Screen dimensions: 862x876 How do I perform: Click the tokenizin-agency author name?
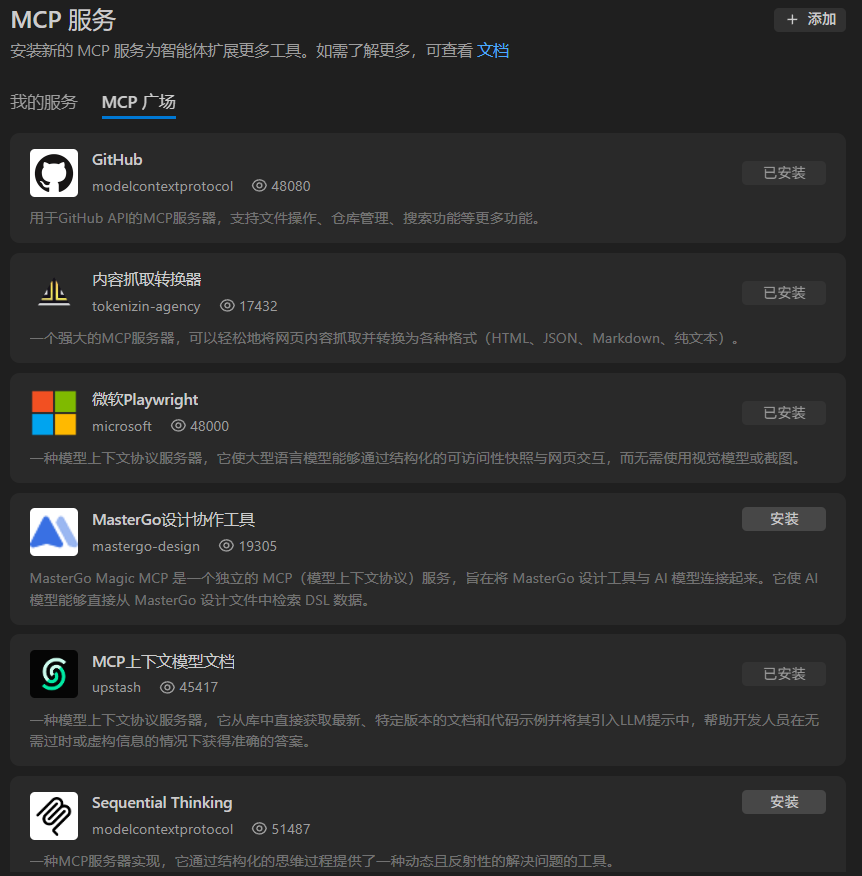146,306
